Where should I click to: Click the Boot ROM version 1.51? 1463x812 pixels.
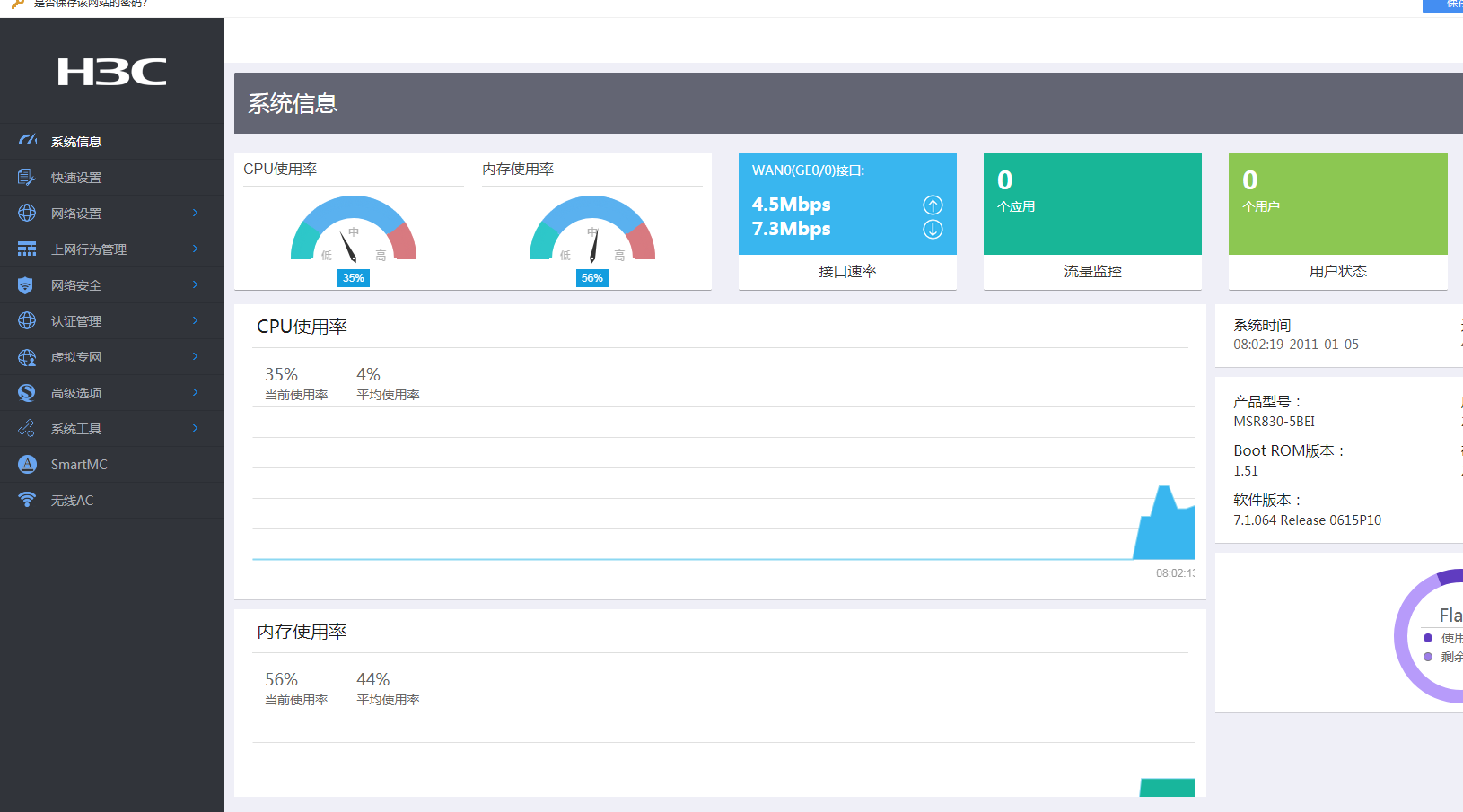click(1246, 471)
